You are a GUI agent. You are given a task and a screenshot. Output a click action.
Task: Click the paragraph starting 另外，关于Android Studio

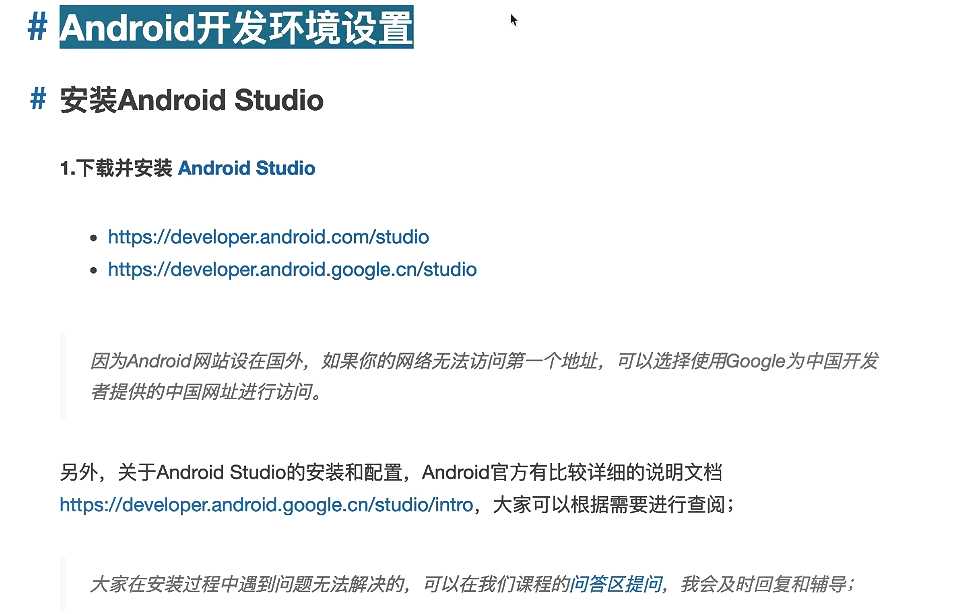coord(391,472)
